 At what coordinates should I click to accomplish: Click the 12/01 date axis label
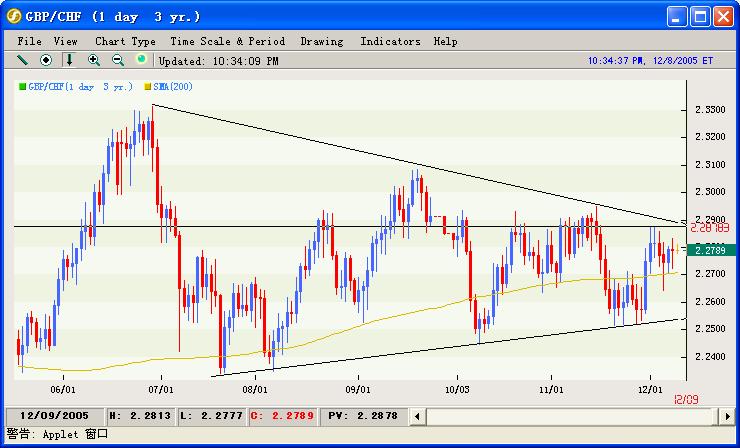(x=650, y=390)
